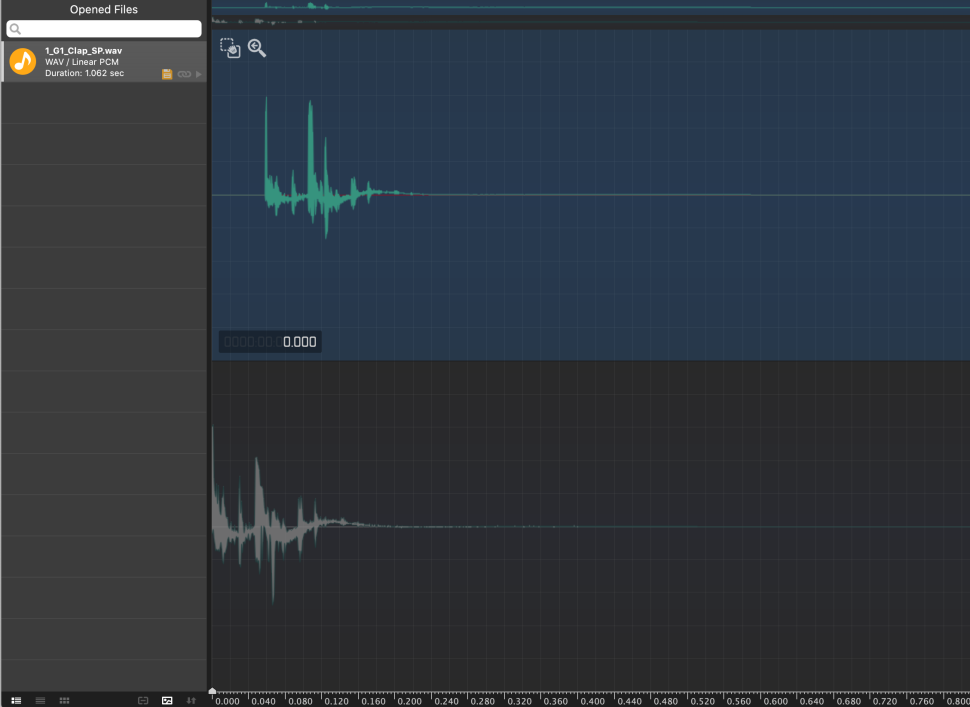This screenshot has height=707, width=970.
Task: Click the link icon on the file row
Action: coord(184,74)
